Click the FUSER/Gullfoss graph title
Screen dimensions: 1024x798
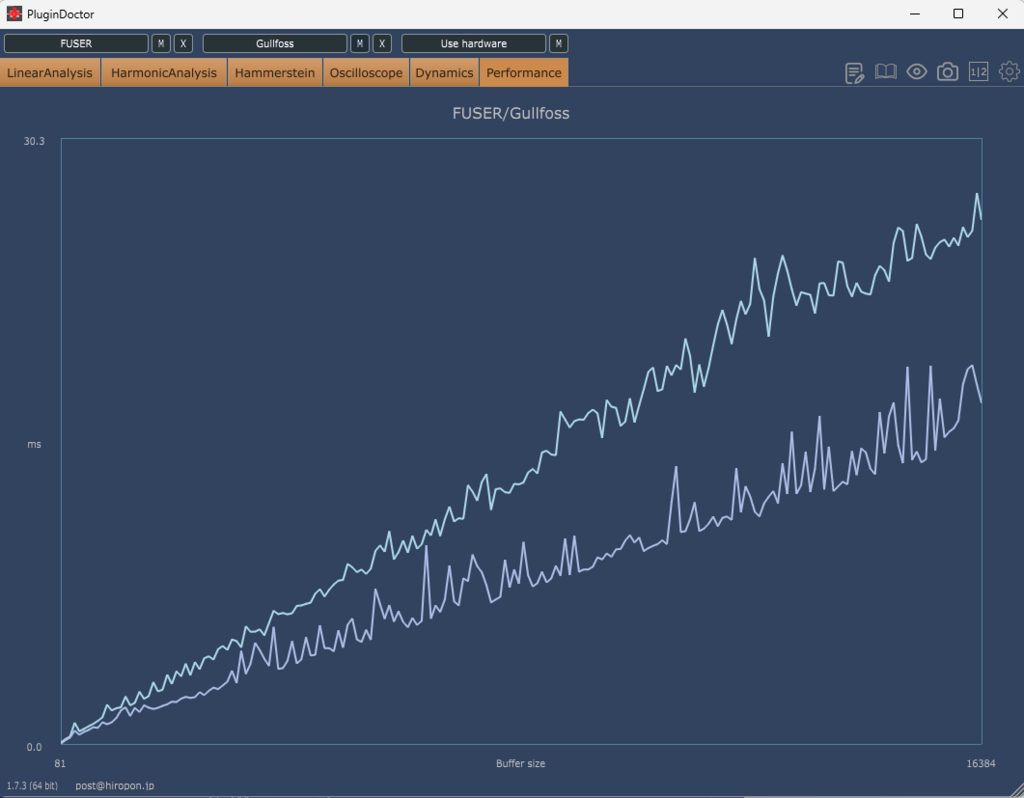511,113
